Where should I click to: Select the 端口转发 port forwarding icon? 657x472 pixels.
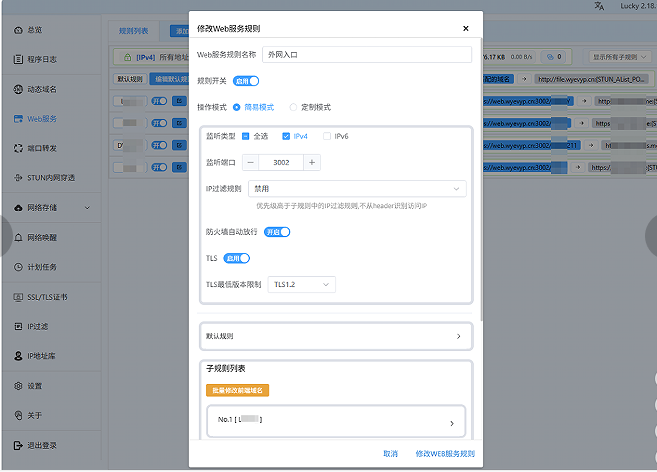[x=19, y=149]
